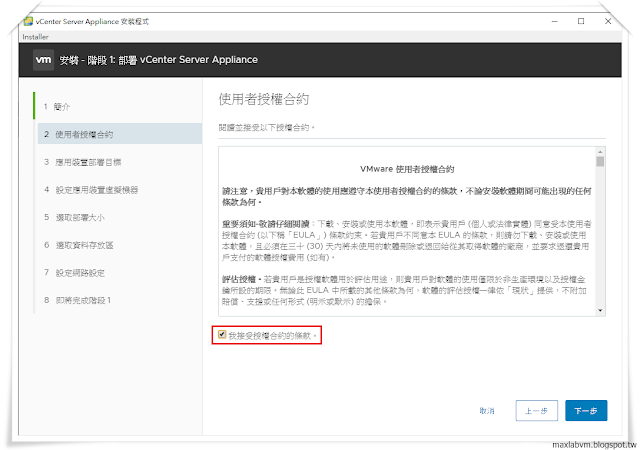This screenshot has width=640, height=450.
Task: Click the 上一步 back button
Action: [536, 410]
